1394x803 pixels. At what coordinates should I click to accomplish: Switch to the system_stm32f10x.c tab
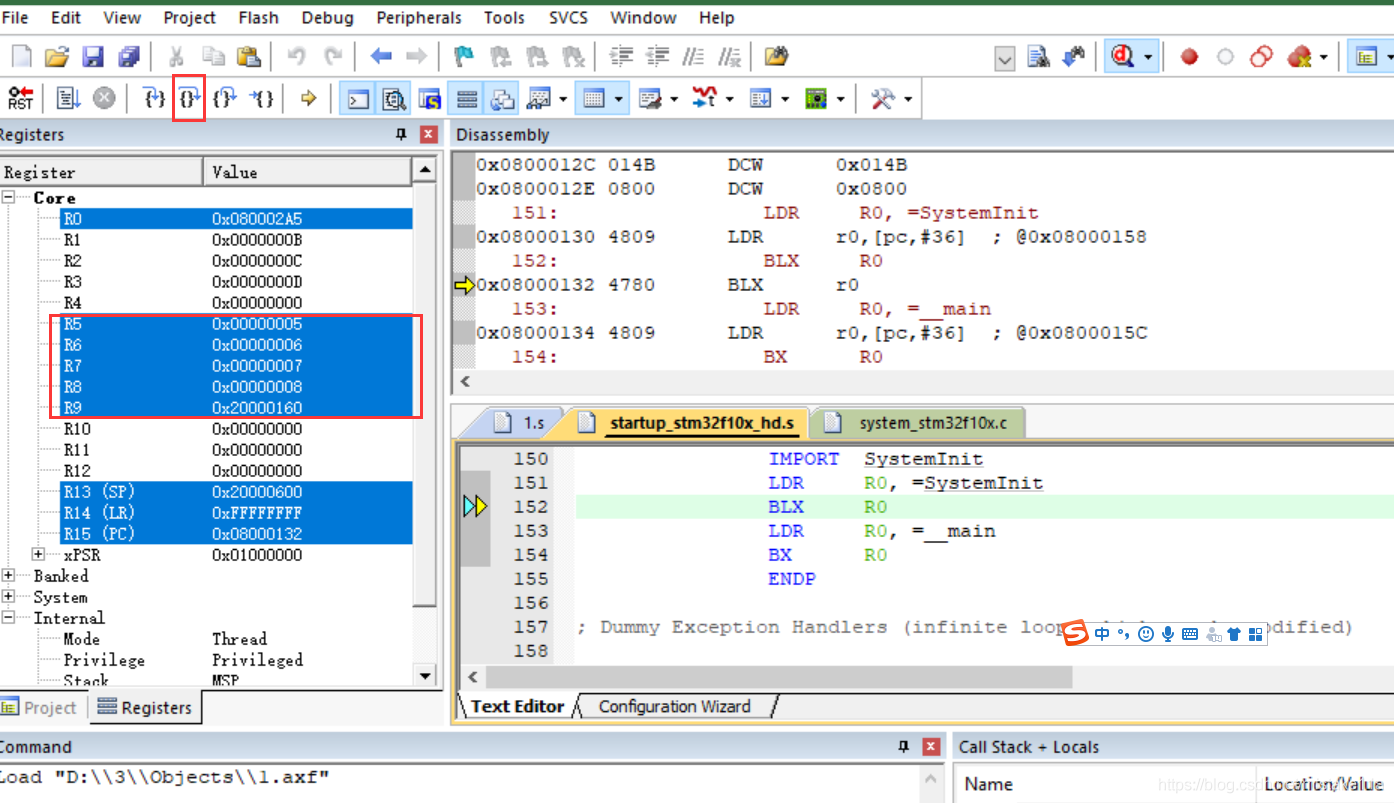(918, 423)
